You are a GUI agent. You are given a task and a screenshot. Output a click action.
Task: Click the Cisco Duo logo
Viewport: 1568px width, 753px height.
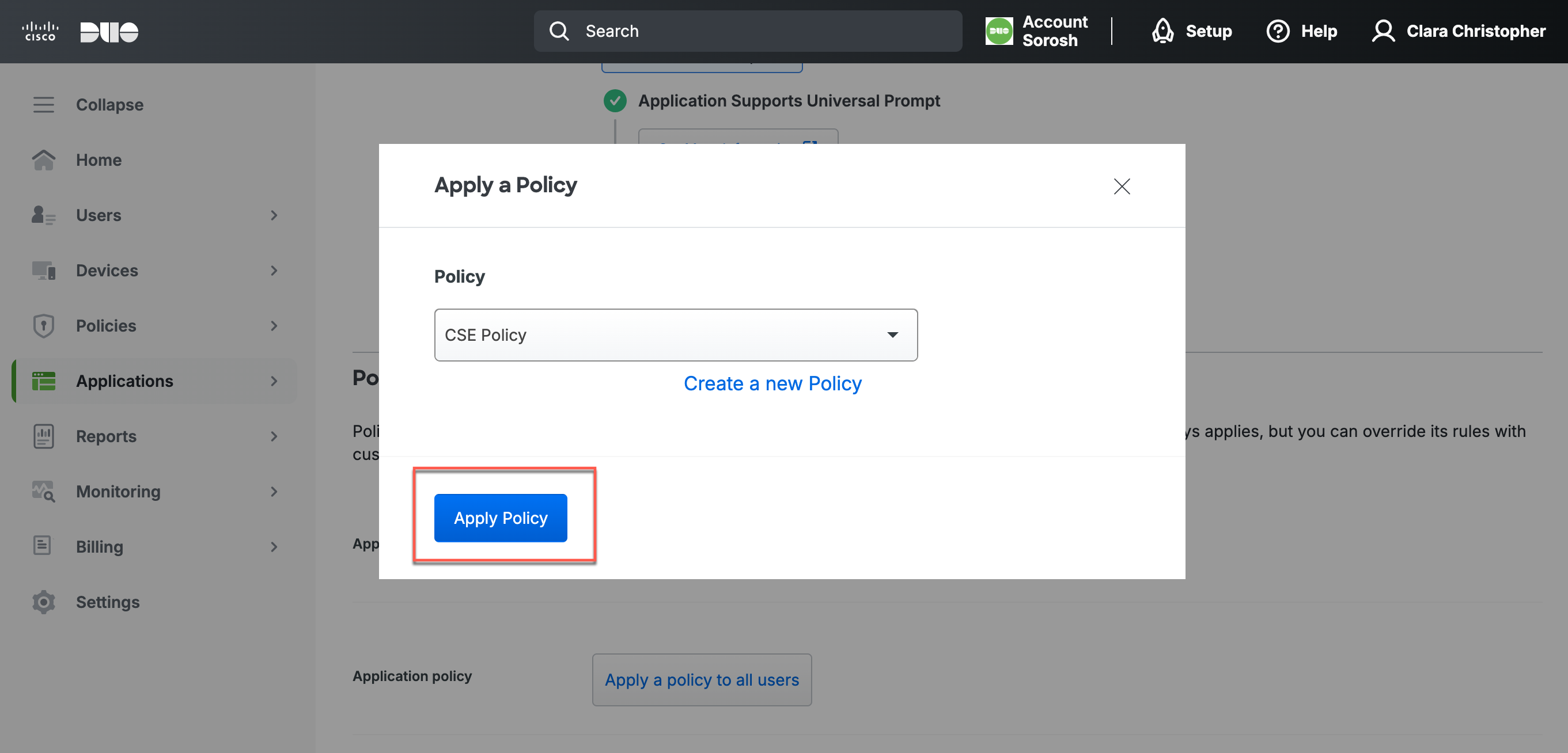pyautogui.click(x=79, y=32)
